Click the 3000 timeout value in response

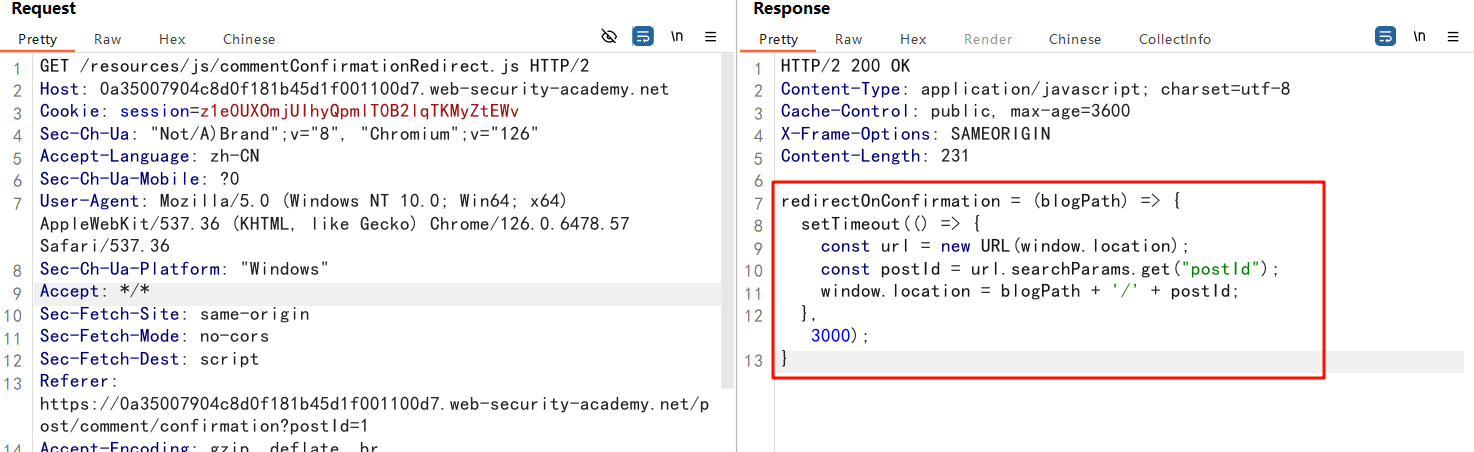click(x=830, y=336)
